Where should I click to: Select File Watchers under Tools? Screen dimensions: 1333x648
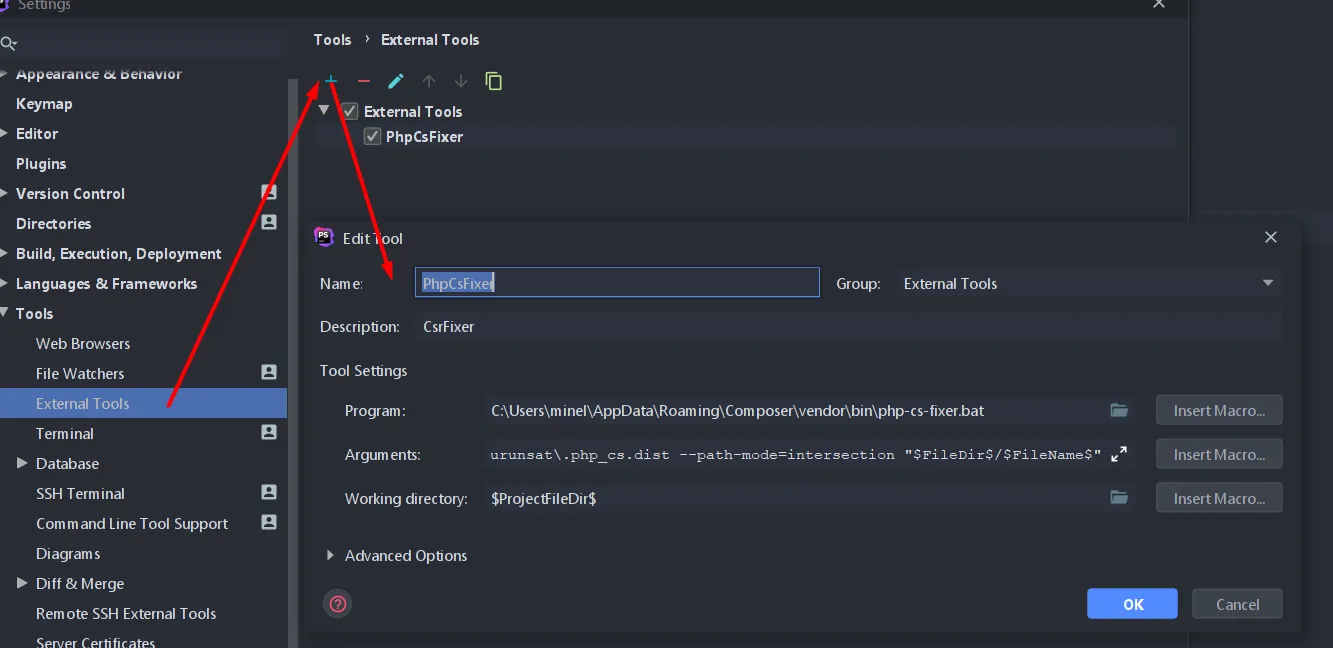[80, 373]
